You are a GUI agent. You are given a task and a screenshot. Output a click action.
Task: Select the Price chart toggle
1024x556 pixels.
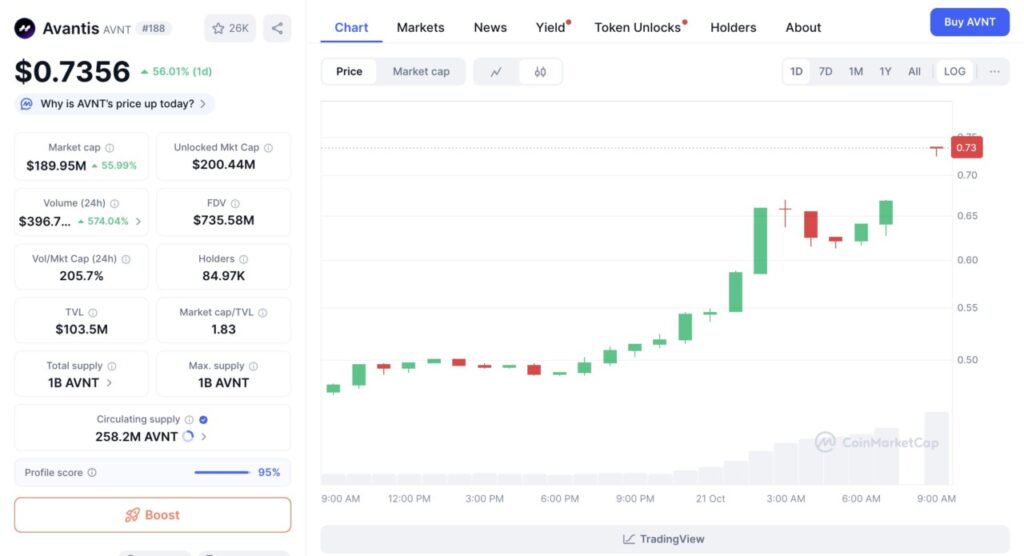click(349, 72)
